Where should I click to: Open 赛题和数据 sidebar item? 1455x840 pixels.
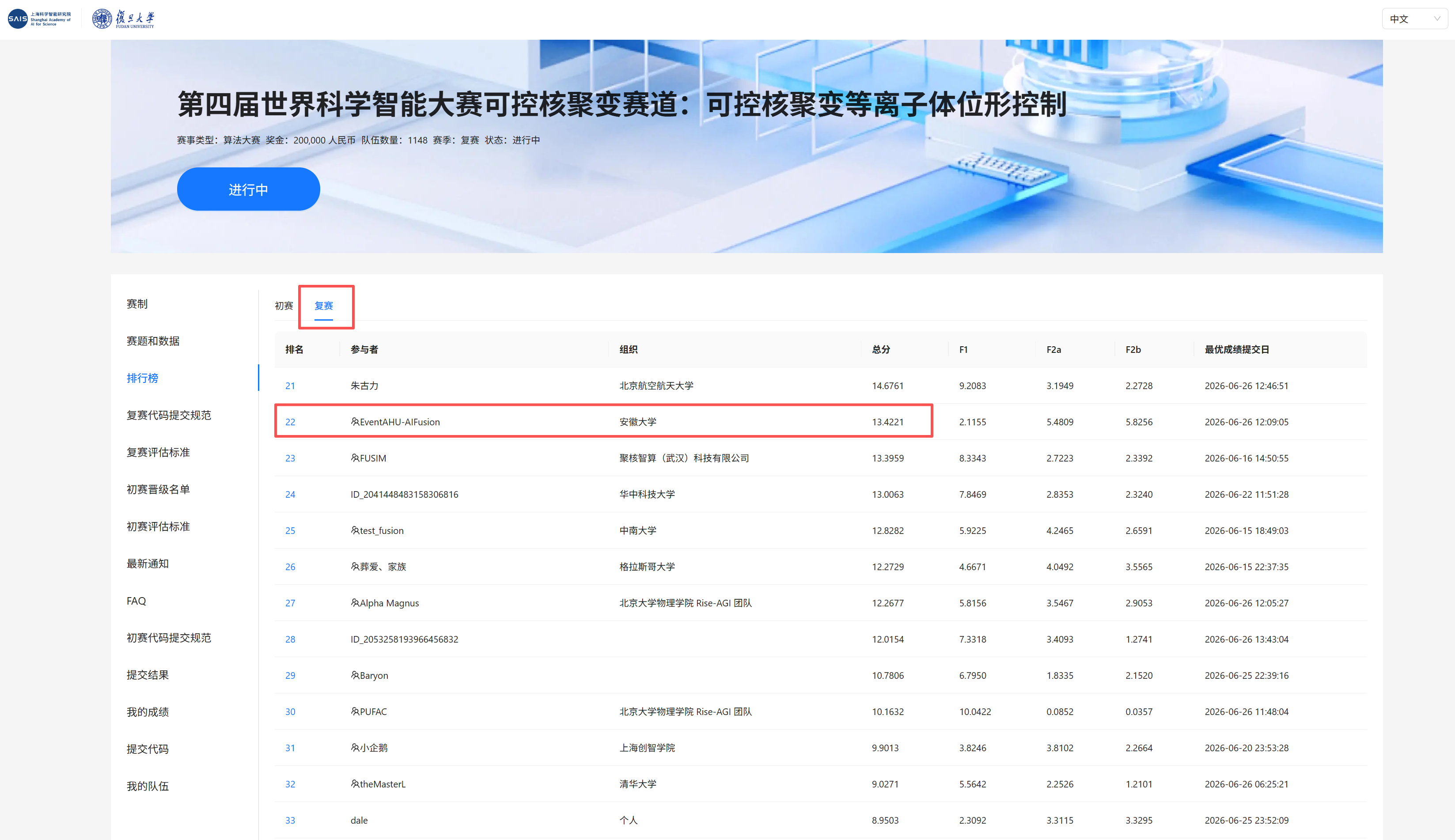click(x=153, y=341)
